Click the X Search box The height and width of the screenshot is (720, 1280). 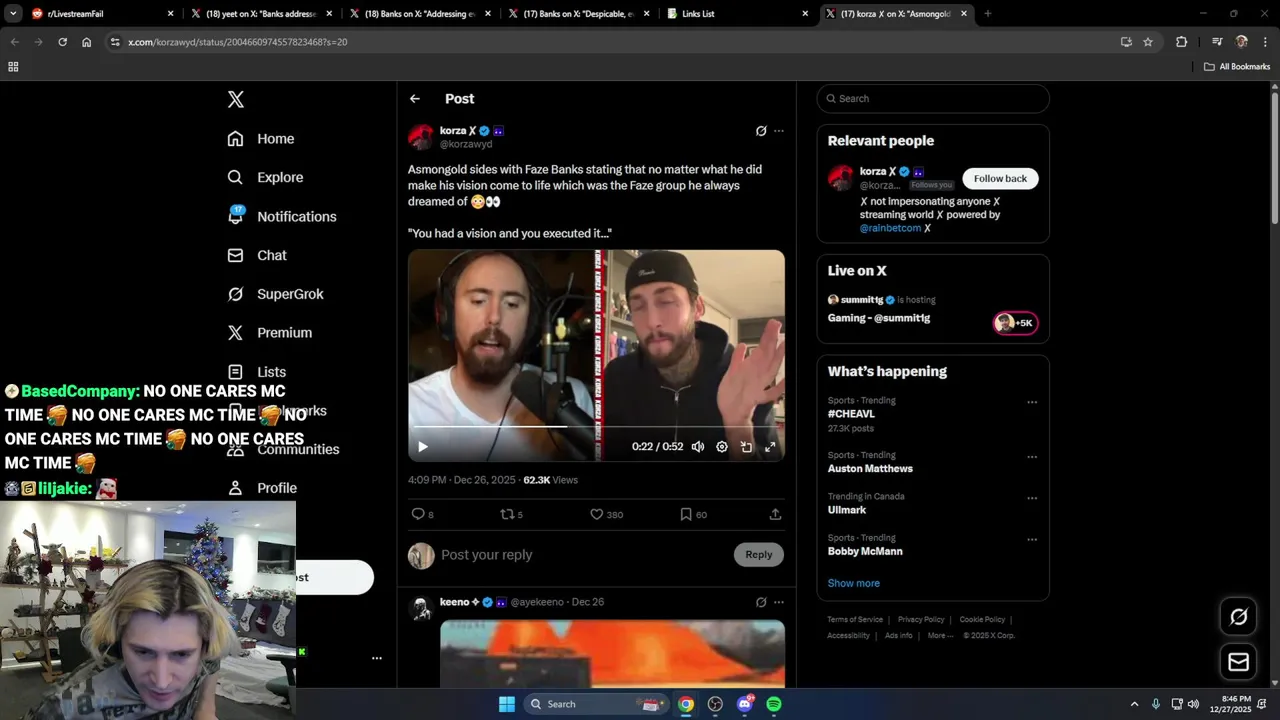[933, 99]
